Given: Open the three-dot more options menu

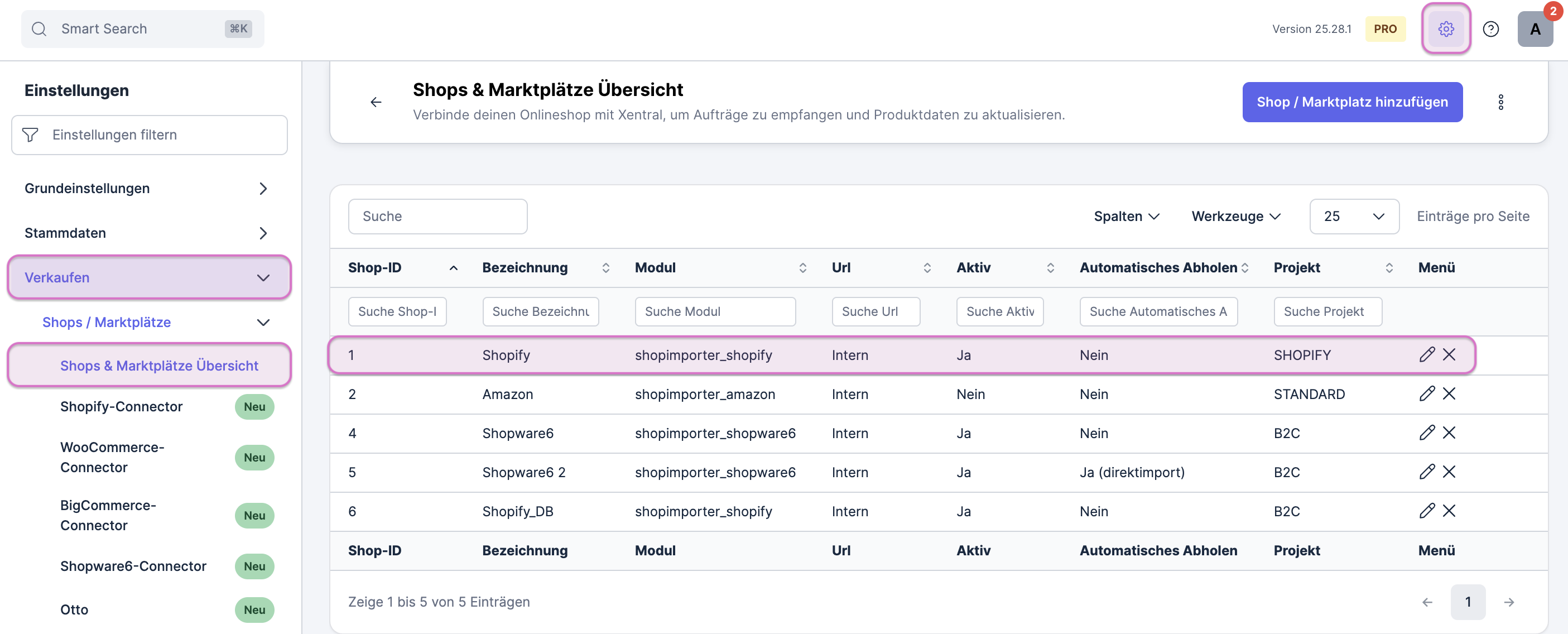Looking at the screenshot, I should [x=1500, y=102].
